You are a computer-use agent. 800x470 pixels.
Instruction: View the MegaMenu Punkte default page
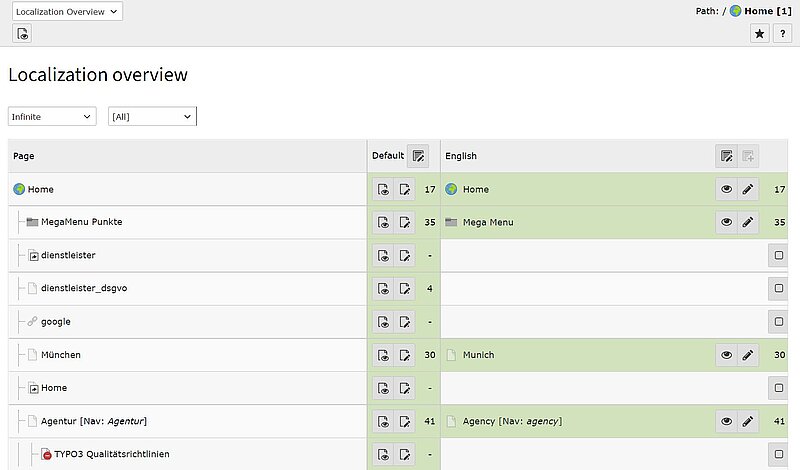click(383, 222)
